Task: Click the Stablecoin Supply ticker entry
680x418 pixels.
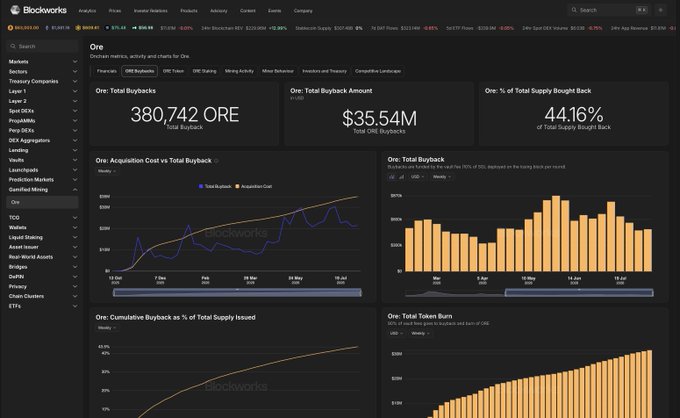Action: tap(329, 28)
